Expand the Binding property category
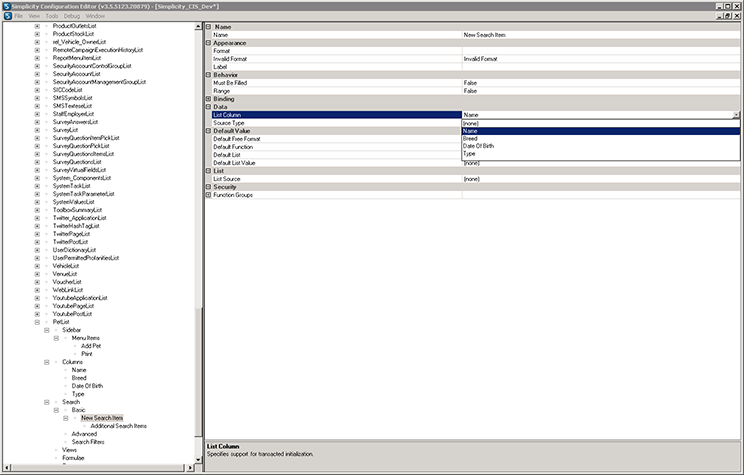 pyautogui.click(x=208, y=99)
